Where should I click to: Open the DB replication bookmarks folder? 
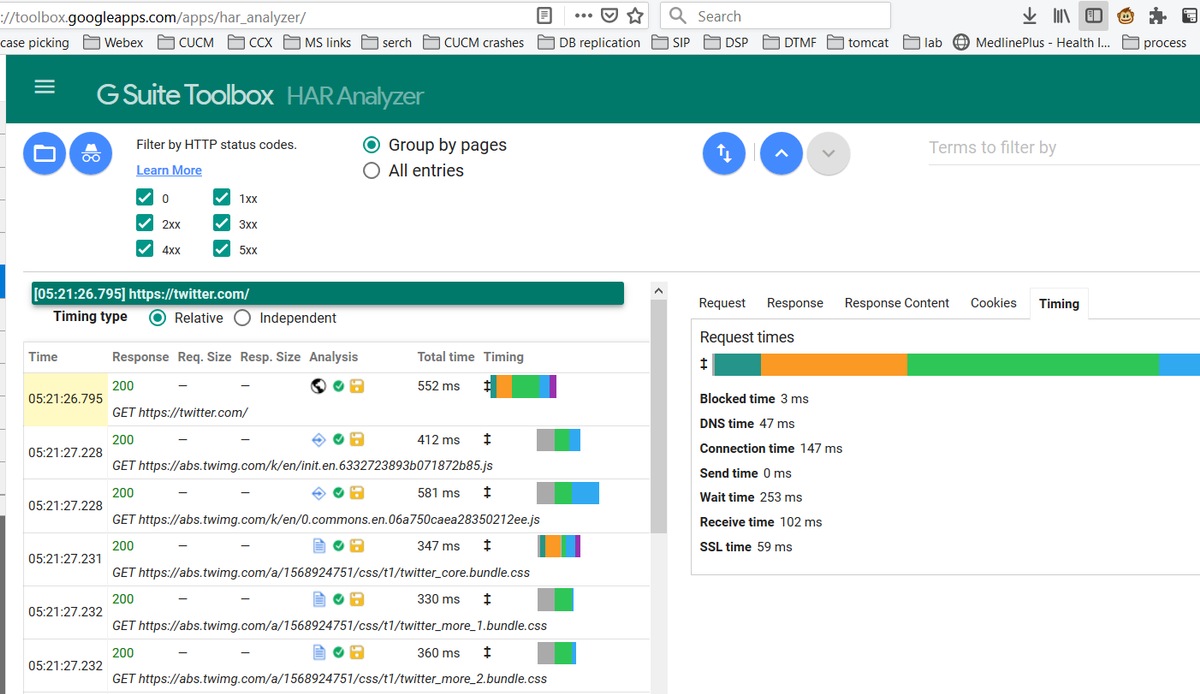pos(589,43)
